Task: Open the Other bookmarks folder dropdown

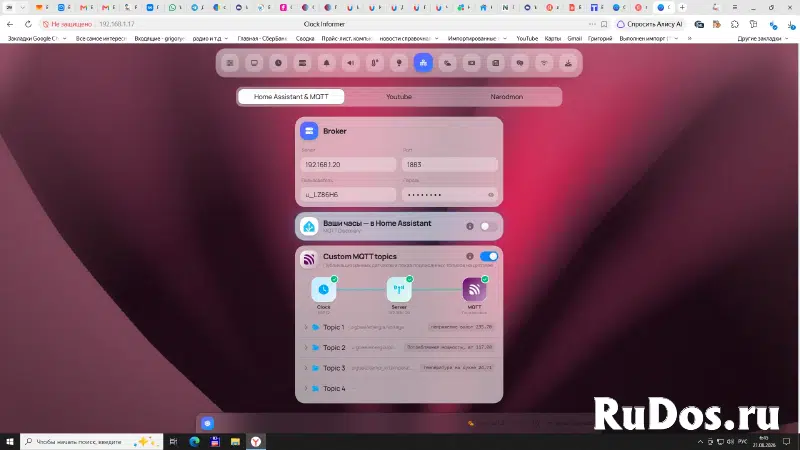Action: [x=762, y=38]
